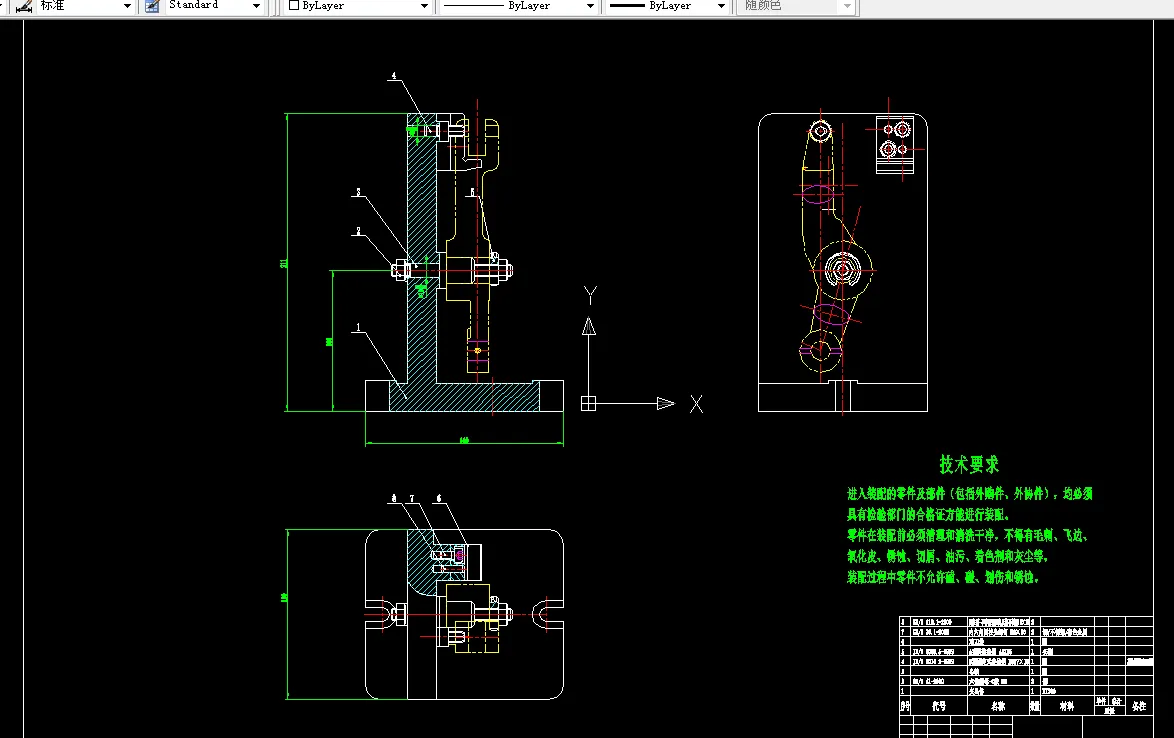Select part balloon number 6 in top view
The width and height of the screenshot is (1174, 738).
[439, 498]
